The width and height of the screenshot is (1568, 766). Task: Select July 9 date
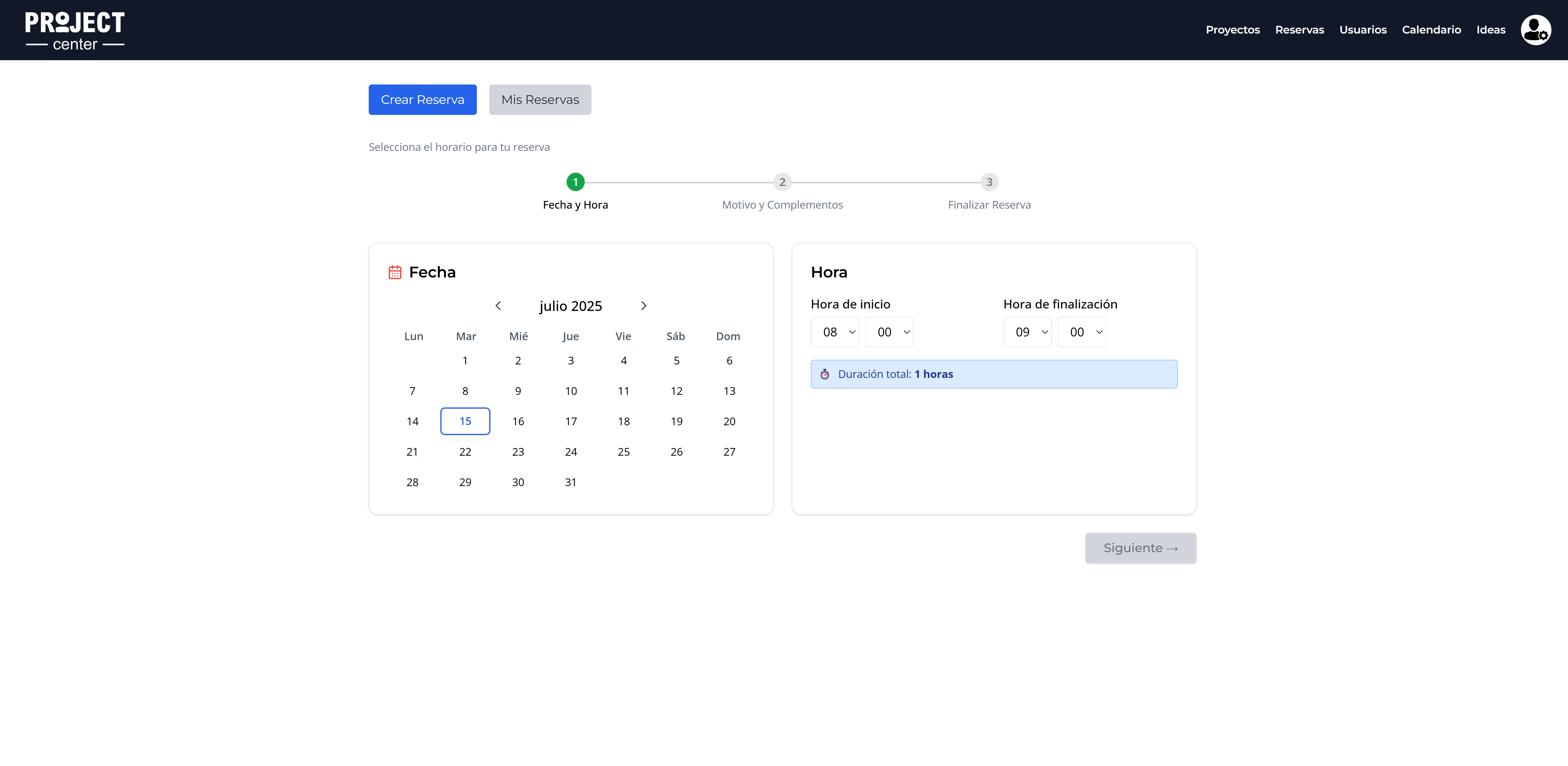(518, 391)
